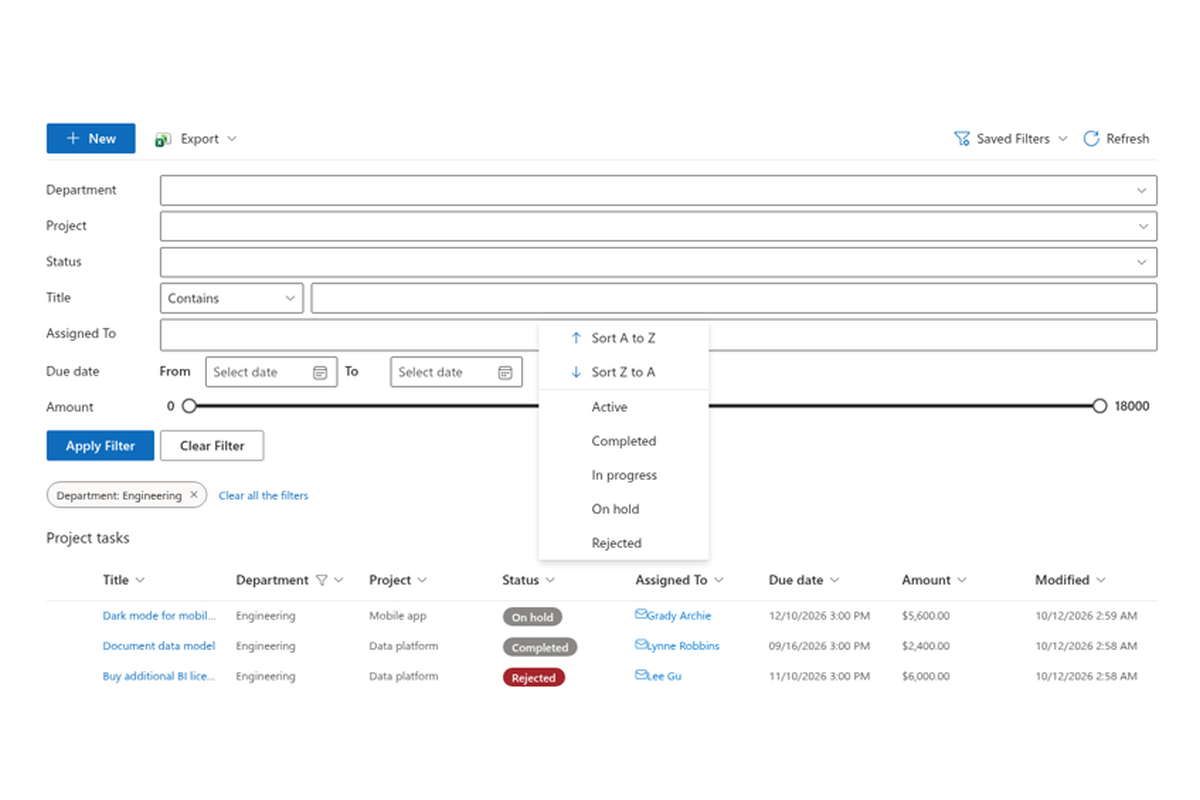The width and height of the screenshot is (1200, 800).
Task: Expand the Title column header chevron
Action: [140, 580]
